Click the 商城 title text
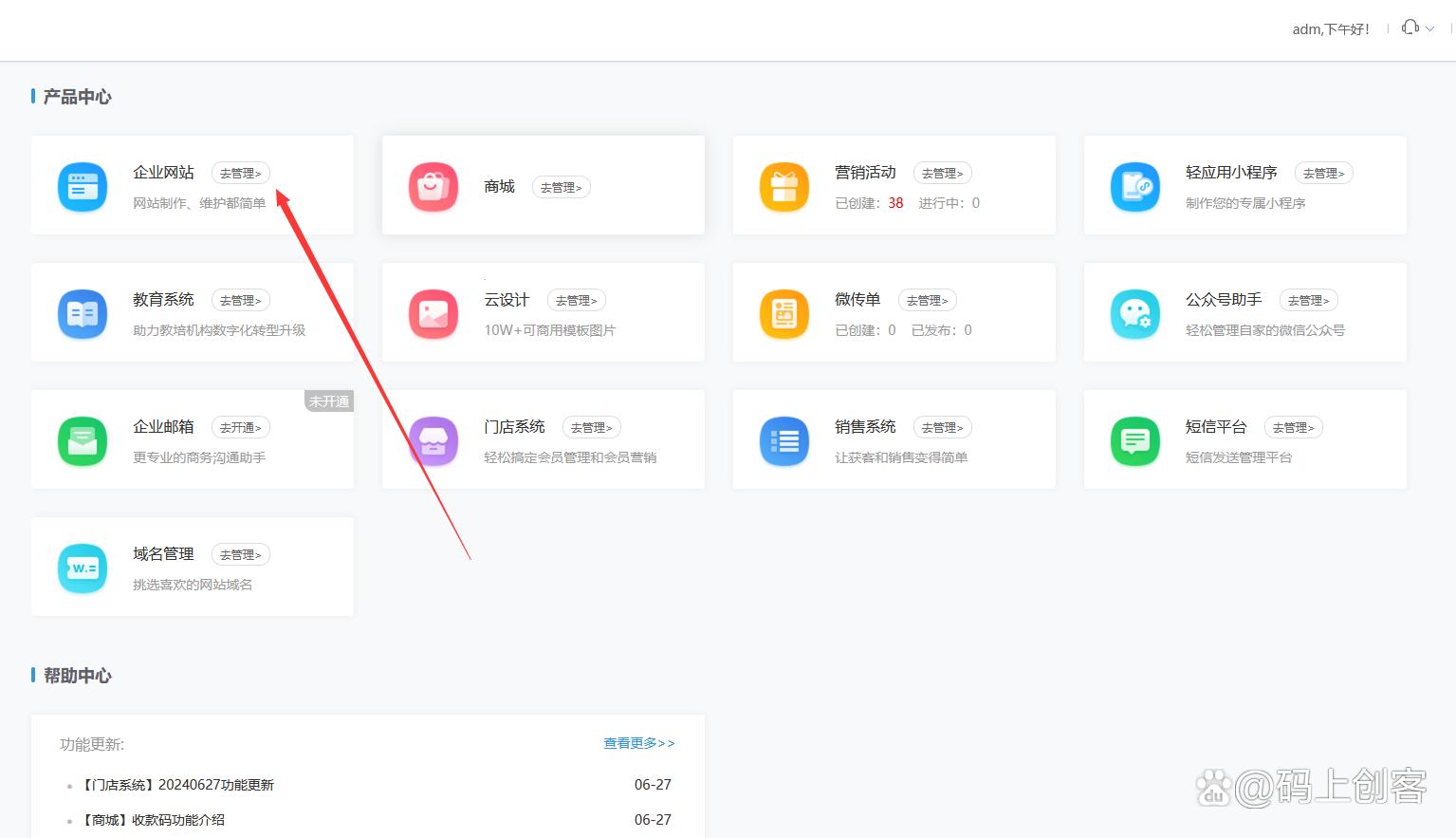Image resolution: width=1456 pixels, height=838 pixels. pos(499,186)
